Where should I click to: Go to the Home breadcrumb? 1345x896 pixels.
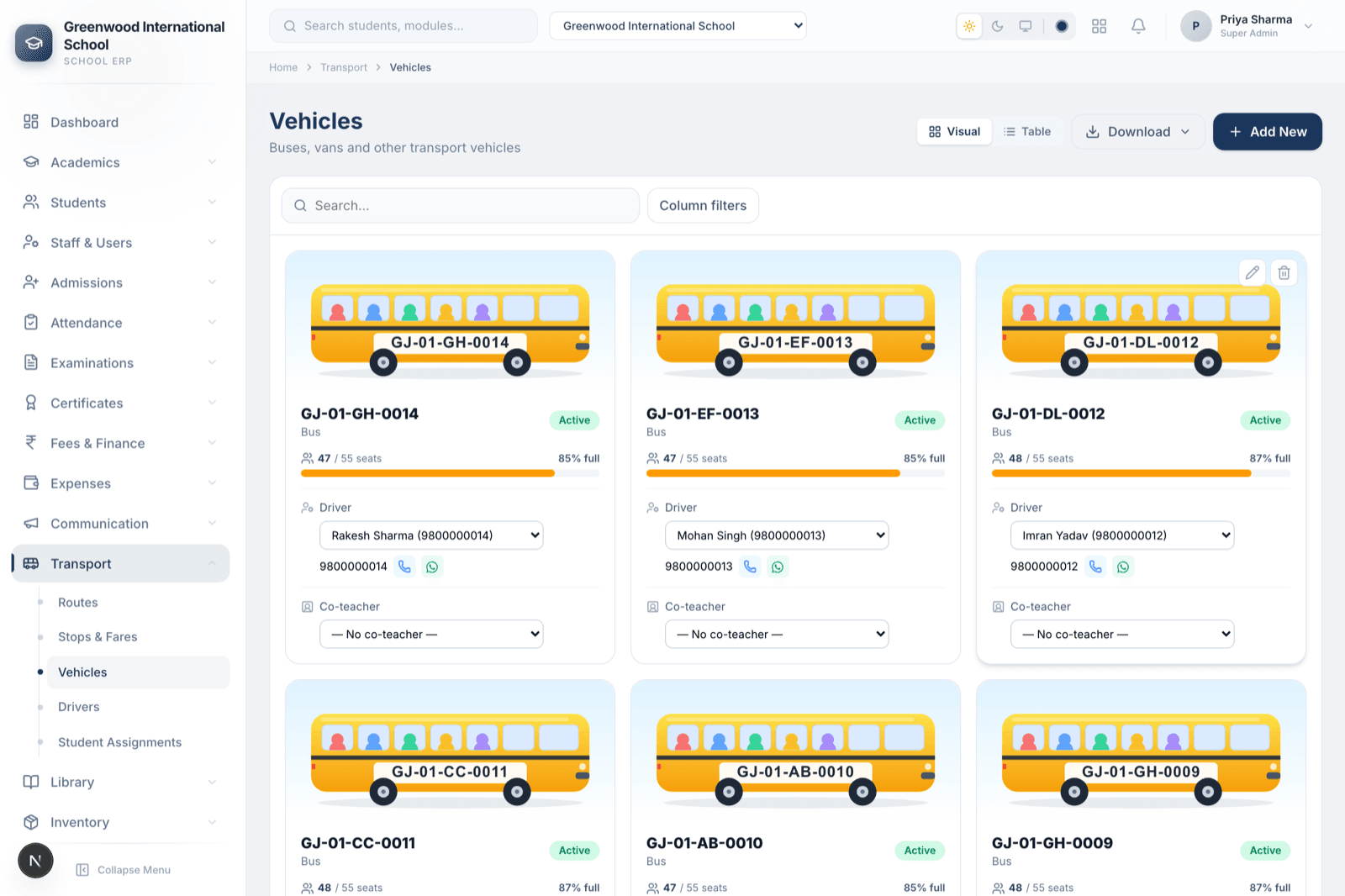tap(283, 67)
